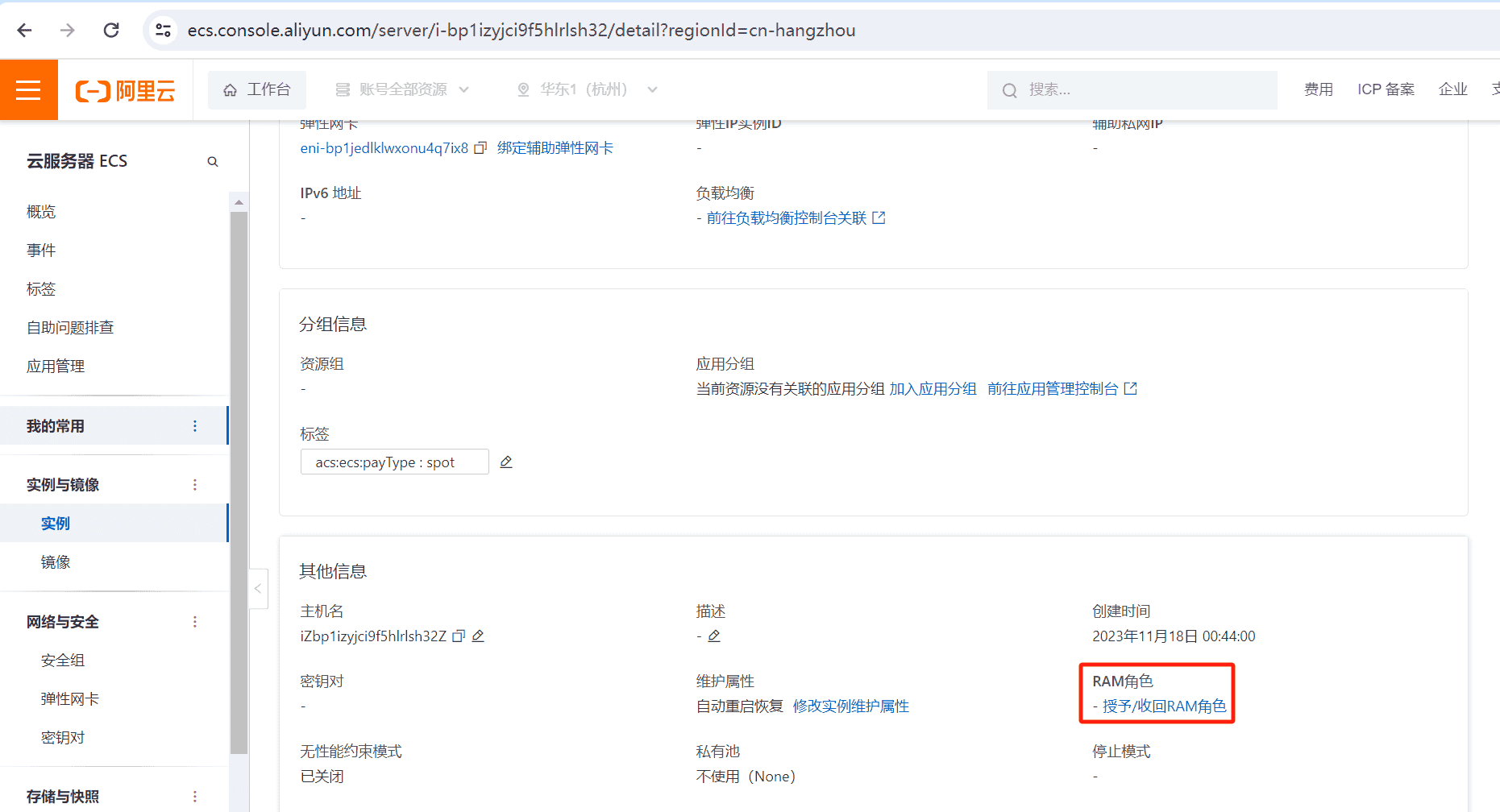Open the kebab menu beside 我的常用
Screen dimensions: 1500x812
(x=194, y=425)
